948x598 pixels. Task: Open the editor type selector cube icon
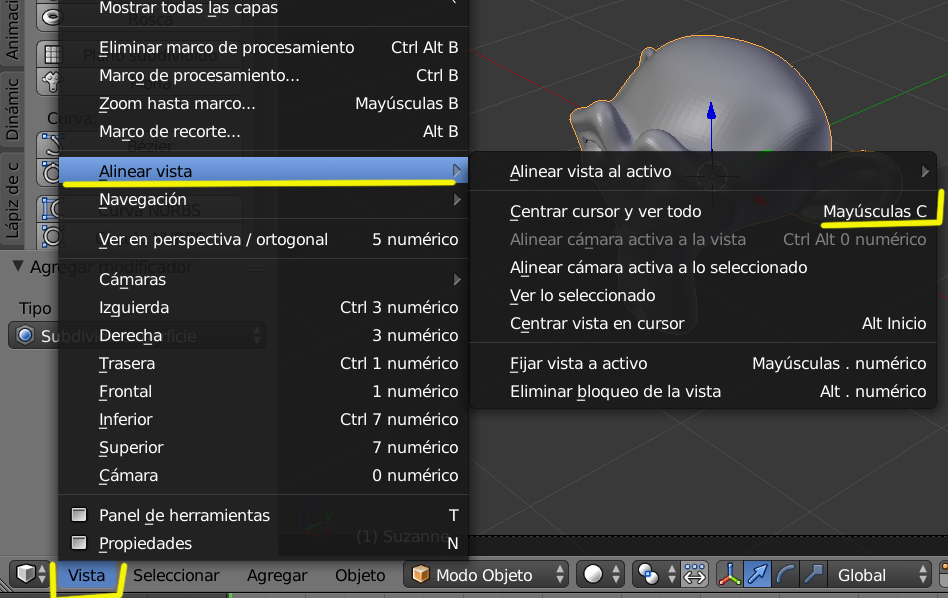click(31, 574)
